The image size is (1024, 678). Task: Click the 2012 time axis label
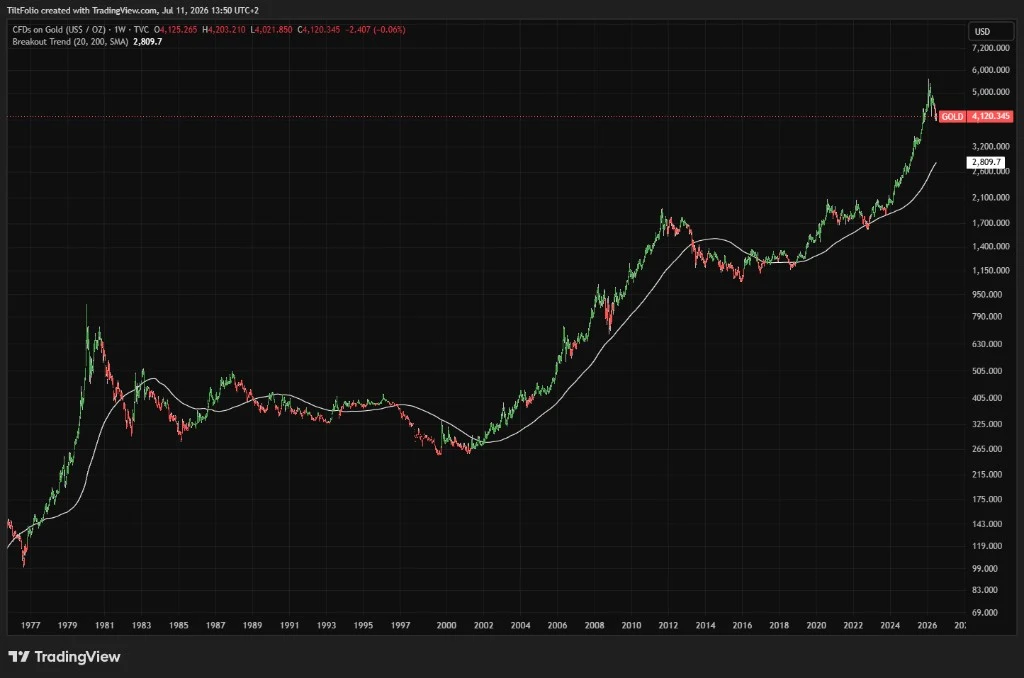(x=668, y=625)
